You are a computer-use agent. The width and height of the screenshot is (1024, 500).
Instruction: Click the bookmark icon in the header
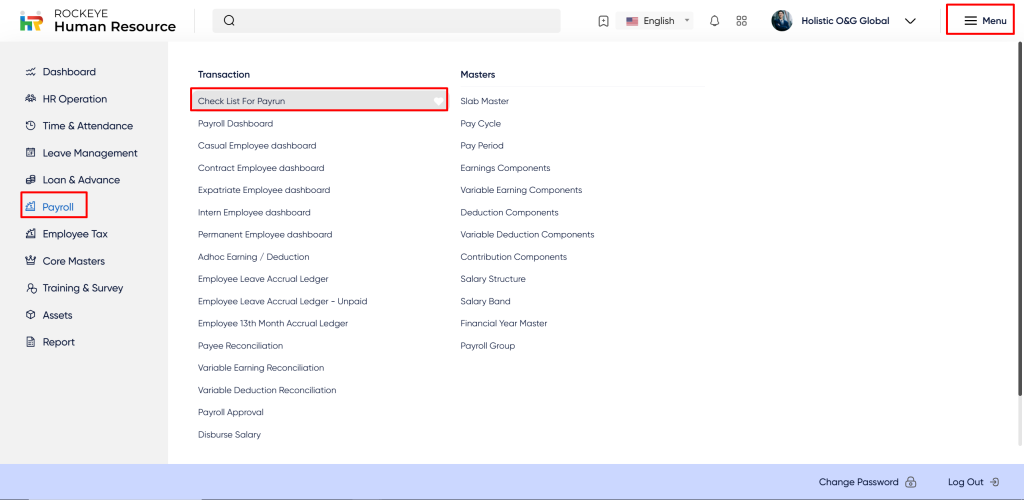pyautogui.click(x=603, y=21)
